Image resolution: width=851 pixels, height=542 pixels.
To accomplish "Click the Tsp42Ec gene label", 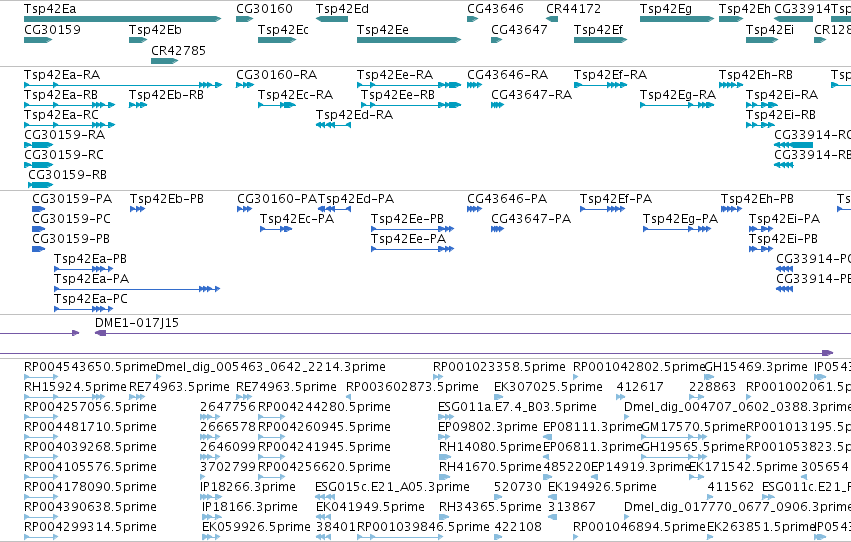I will pyautogui.click(x=283, y=30).
